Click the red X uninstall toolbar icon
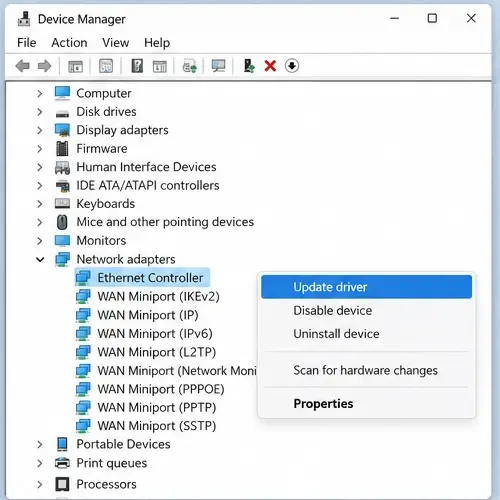This screenshot has height=500, width=500. (x=270, y=66)
